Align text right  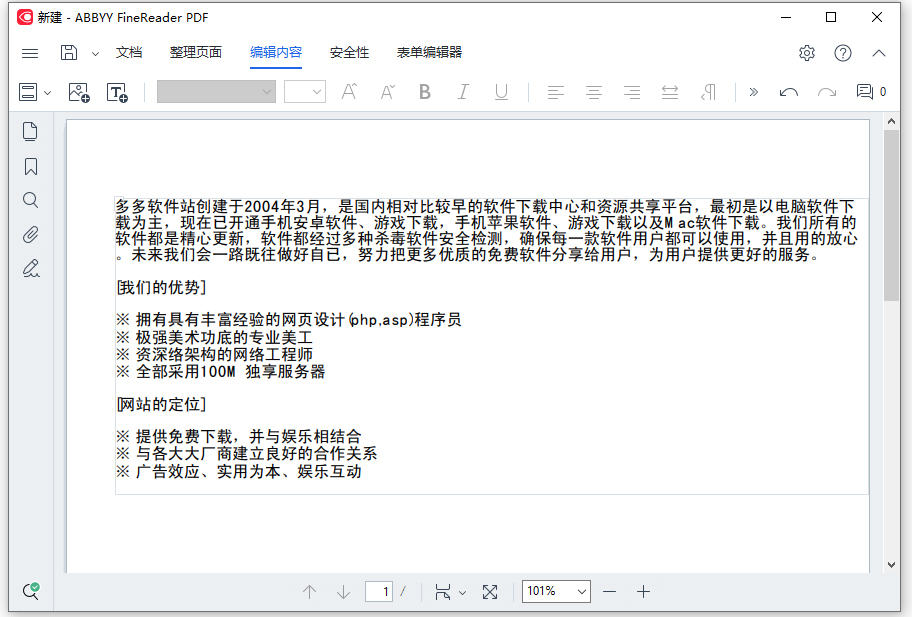pyautogui.click(x=632, y=92)
